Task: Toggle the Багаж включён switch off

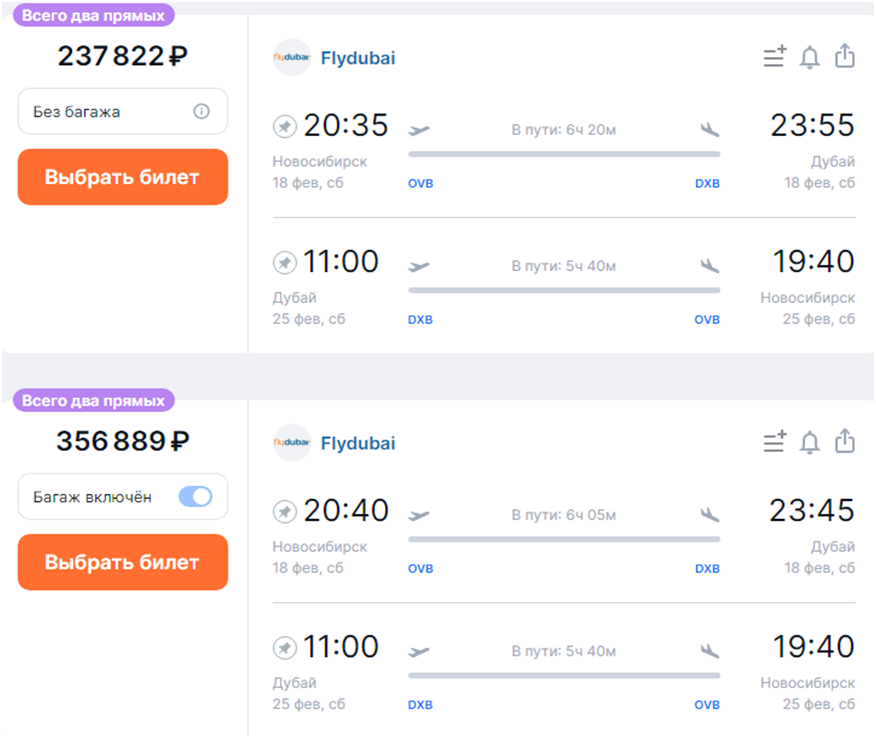Action: pos(195,497)
